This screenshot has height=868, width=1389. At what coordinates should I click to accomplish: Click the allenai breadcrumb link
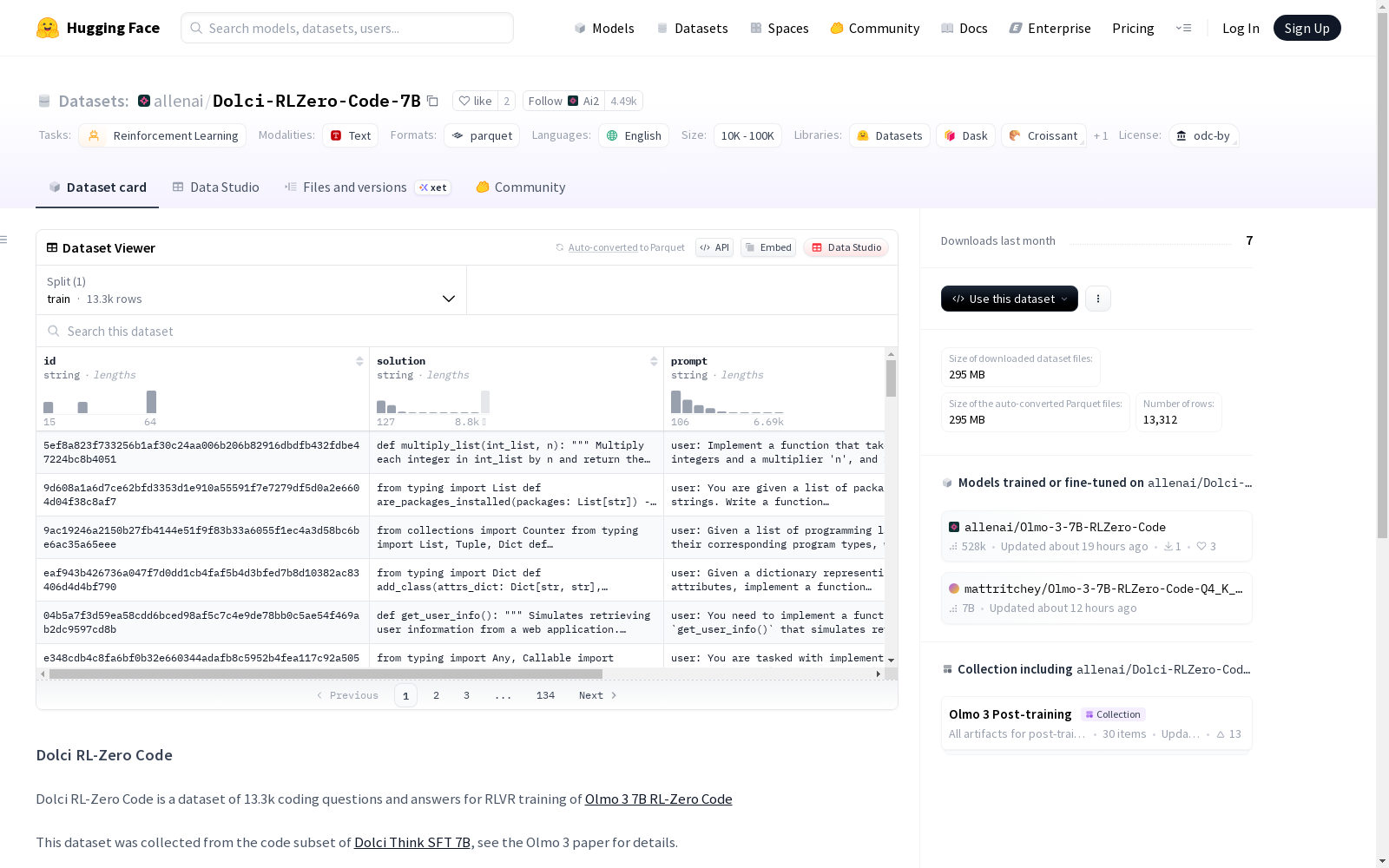click(178, 101)
